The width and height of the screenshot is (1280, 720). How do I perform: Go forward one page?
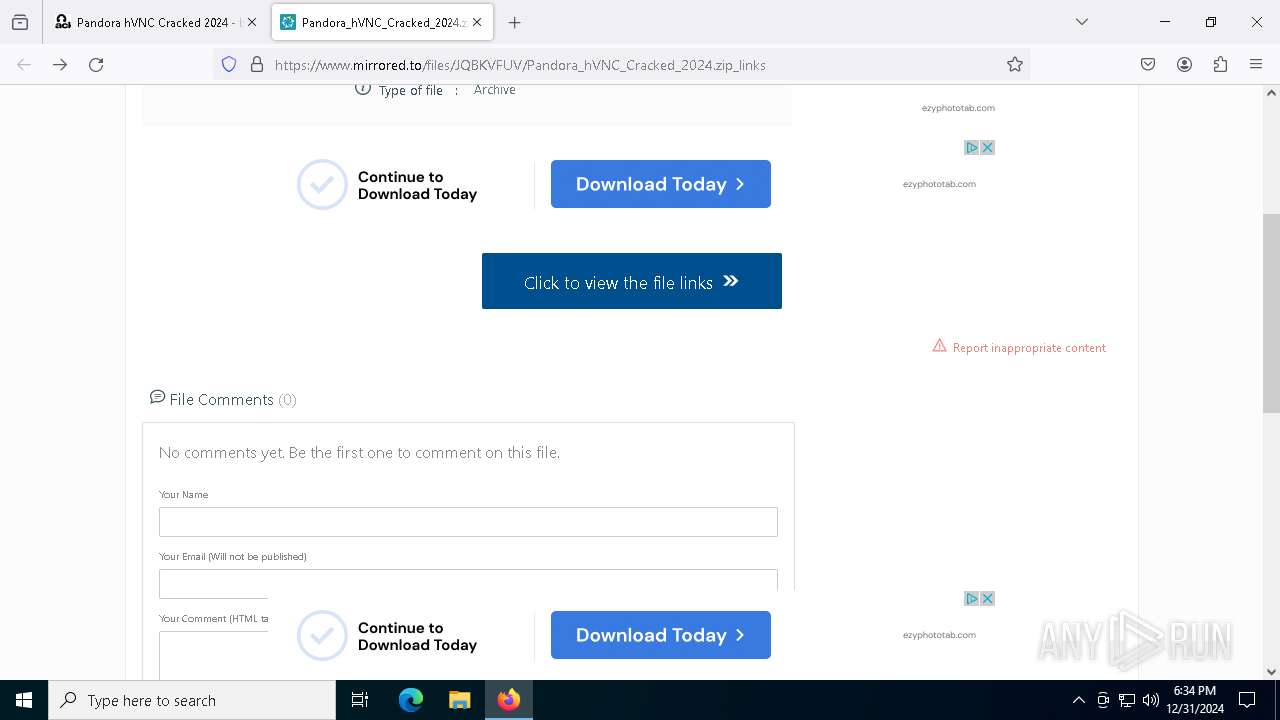[60, 64]
